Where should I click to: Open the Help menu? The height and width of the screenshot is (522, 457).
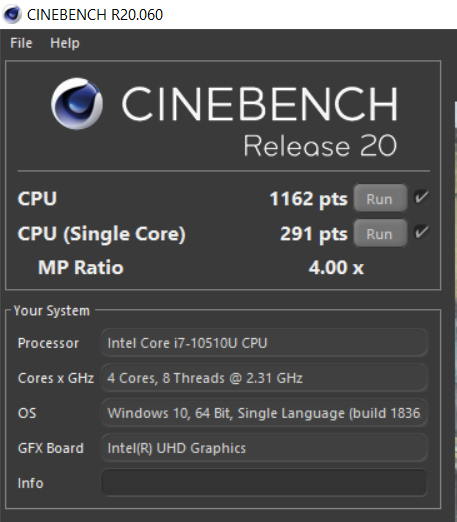65,43
